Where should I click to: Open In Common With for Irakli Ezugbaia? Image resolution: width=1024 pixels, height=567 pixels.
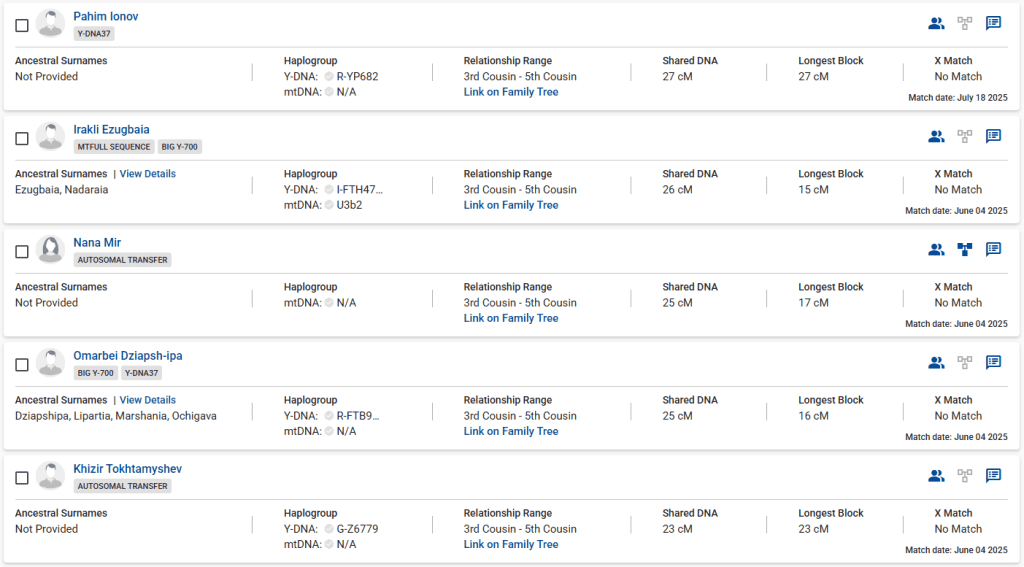pos(936,136)
